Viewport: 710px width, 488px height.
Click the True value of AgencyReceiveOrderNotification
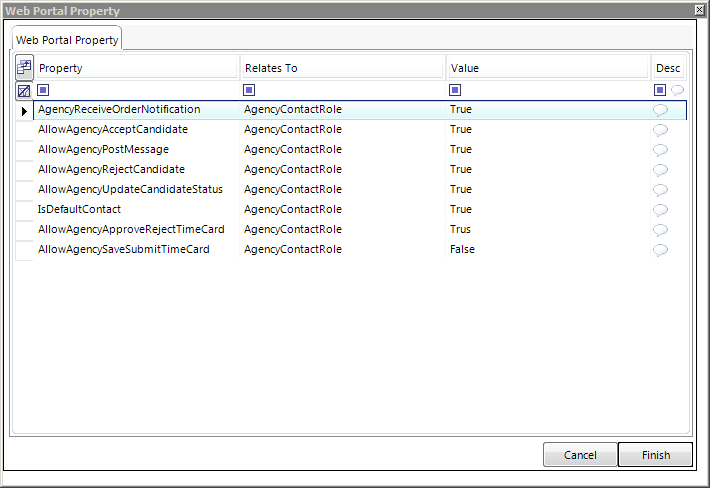tap(461, 110)
